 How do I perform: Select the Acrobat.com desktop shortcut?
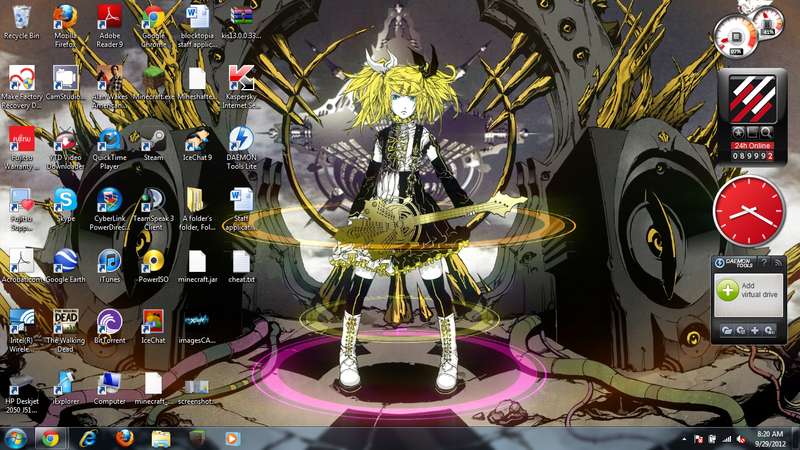coord(21,265)
